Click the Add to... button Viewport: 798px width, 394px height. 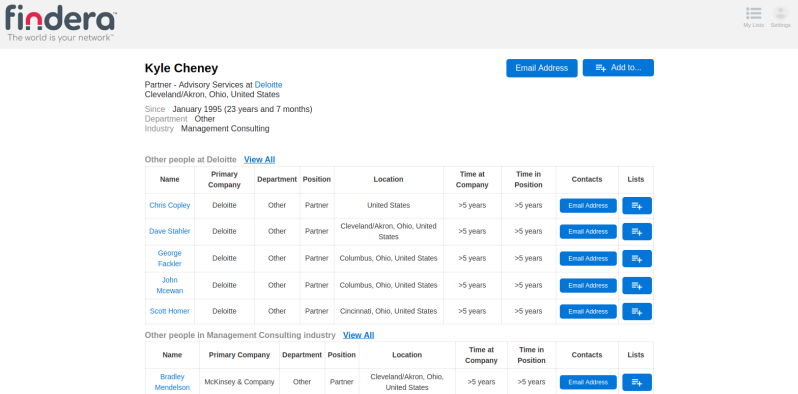618,68
